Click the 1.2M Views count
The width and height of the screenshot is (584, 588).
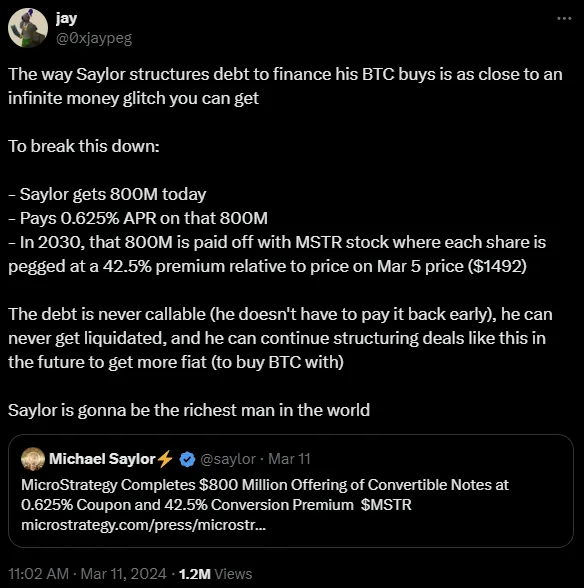[x=215, y=574]
